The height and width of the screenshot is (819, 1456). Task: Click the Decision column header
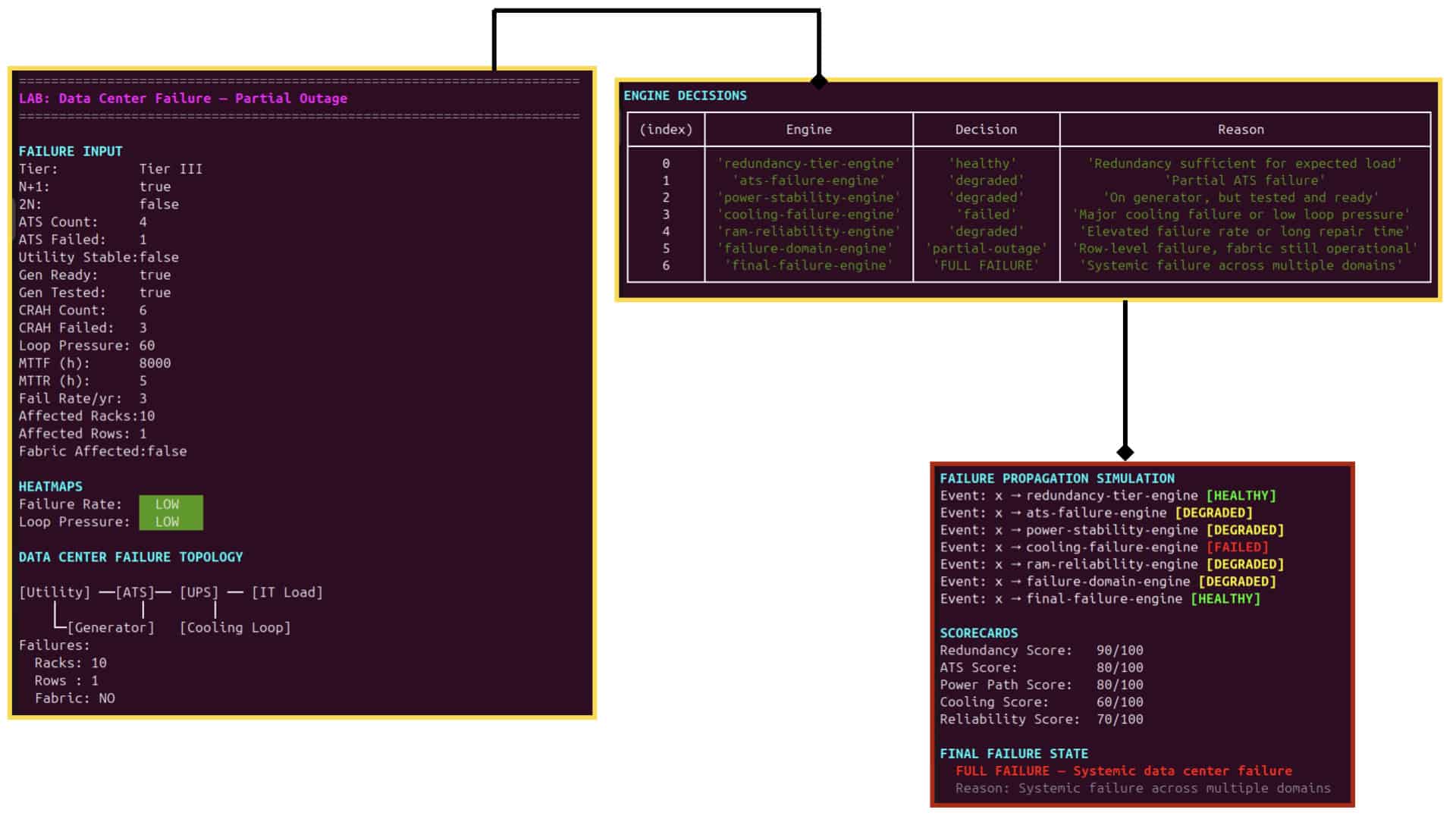pos(986,130)
